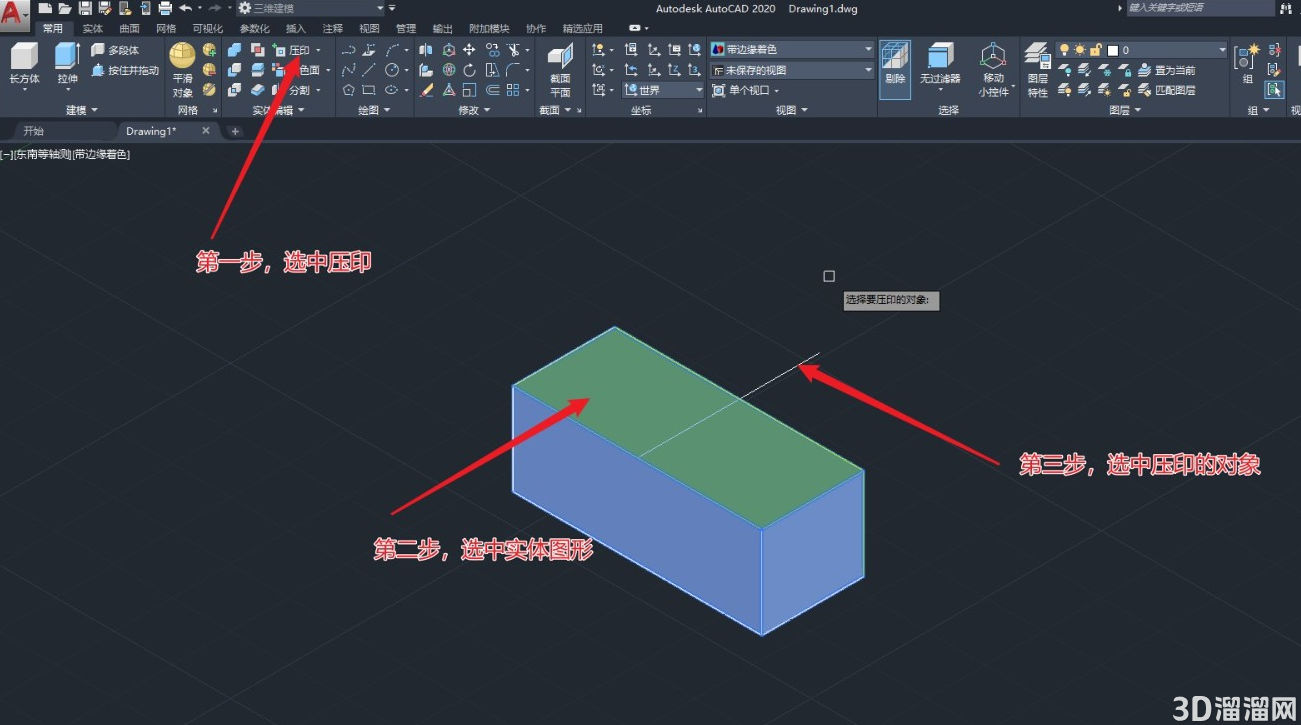Viewport: 1301px width, 725px height.
Task: Click the 匹配图层 match layer icon
Action: point(1168,90)
